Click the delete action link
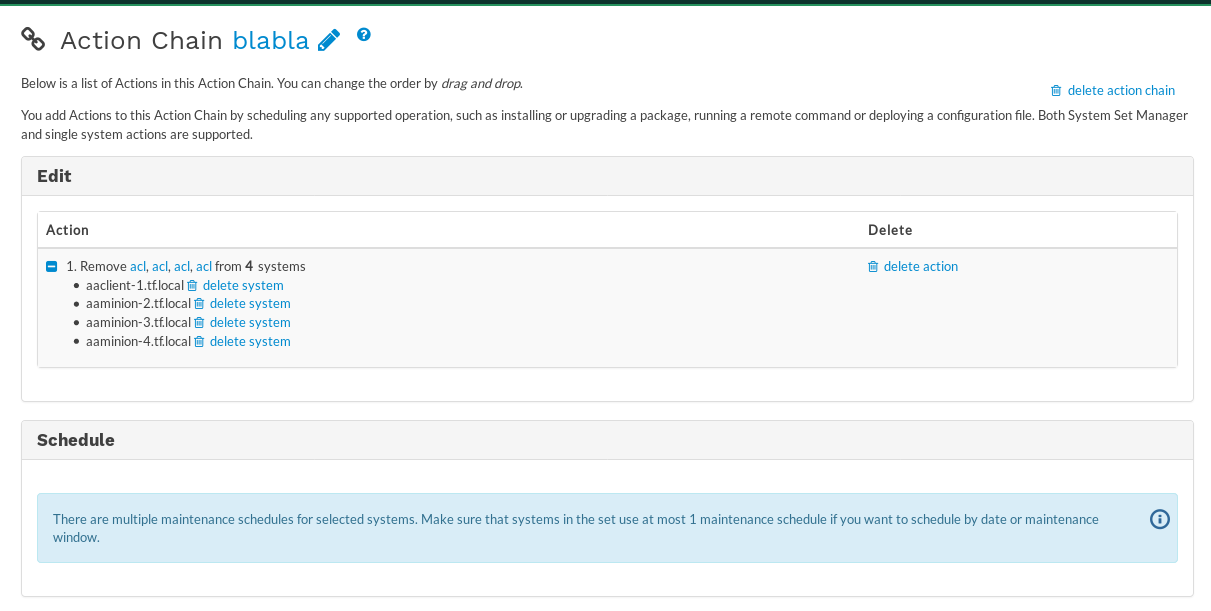The height and width of the screenshot is (611, 1211). click(920, 266)
